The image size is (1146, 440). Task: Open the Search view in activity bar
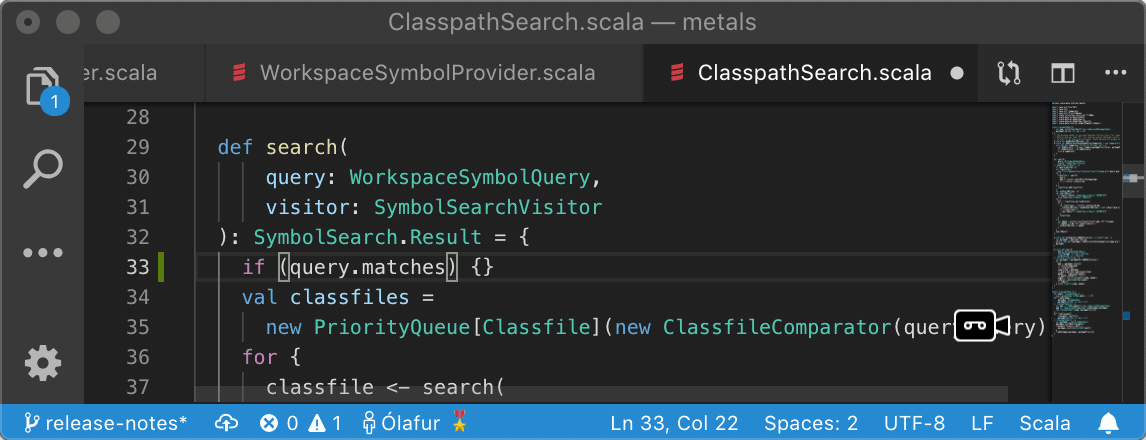point(42,170)
